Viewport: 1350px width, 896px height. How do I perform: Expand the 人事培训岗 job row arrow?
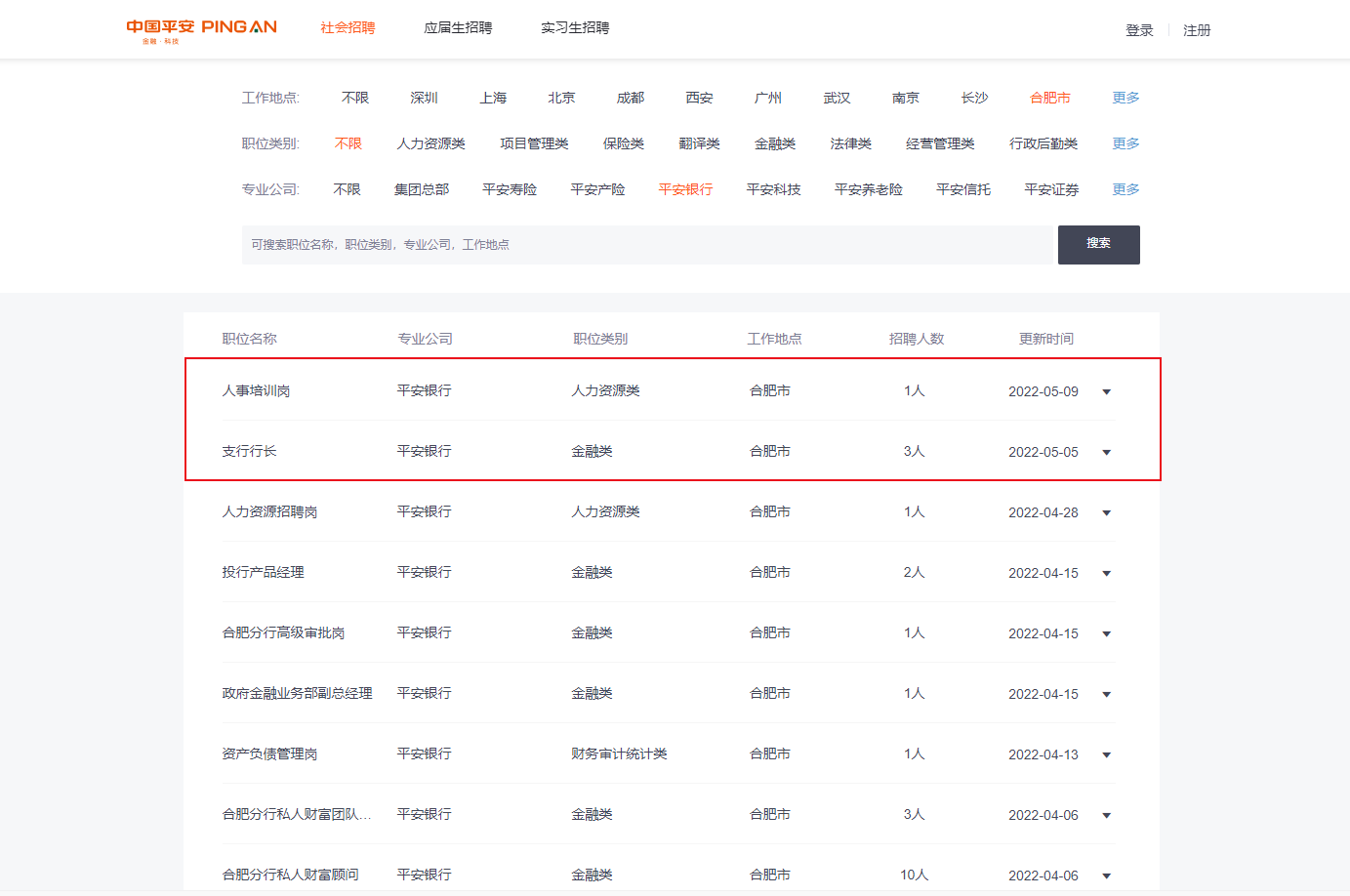pos(1106,392)
